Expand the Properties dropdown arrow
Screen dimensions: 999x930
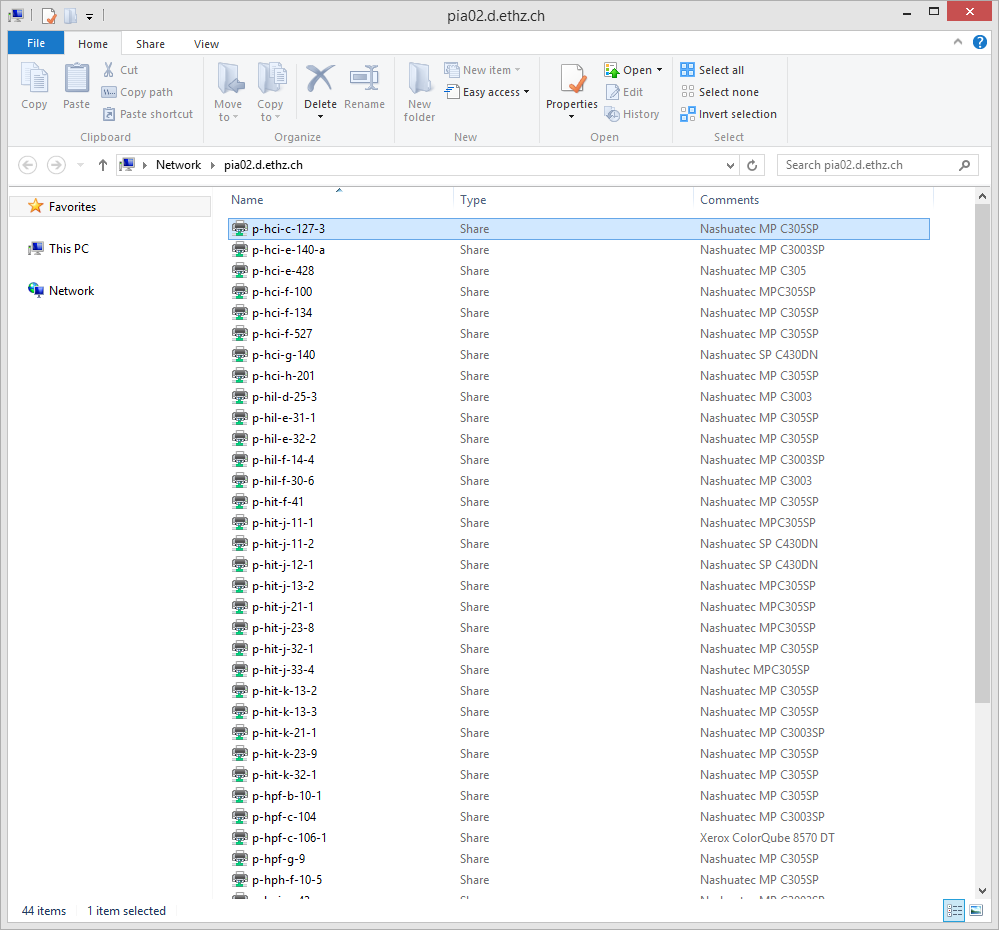571,117
